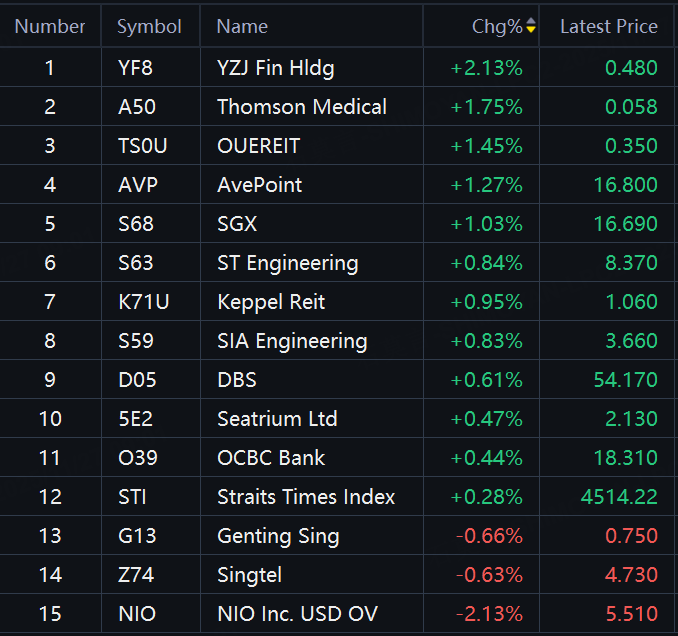Click the Number column header
The width and height of the screenshot is (678, 636).
(x=50, y=27)
